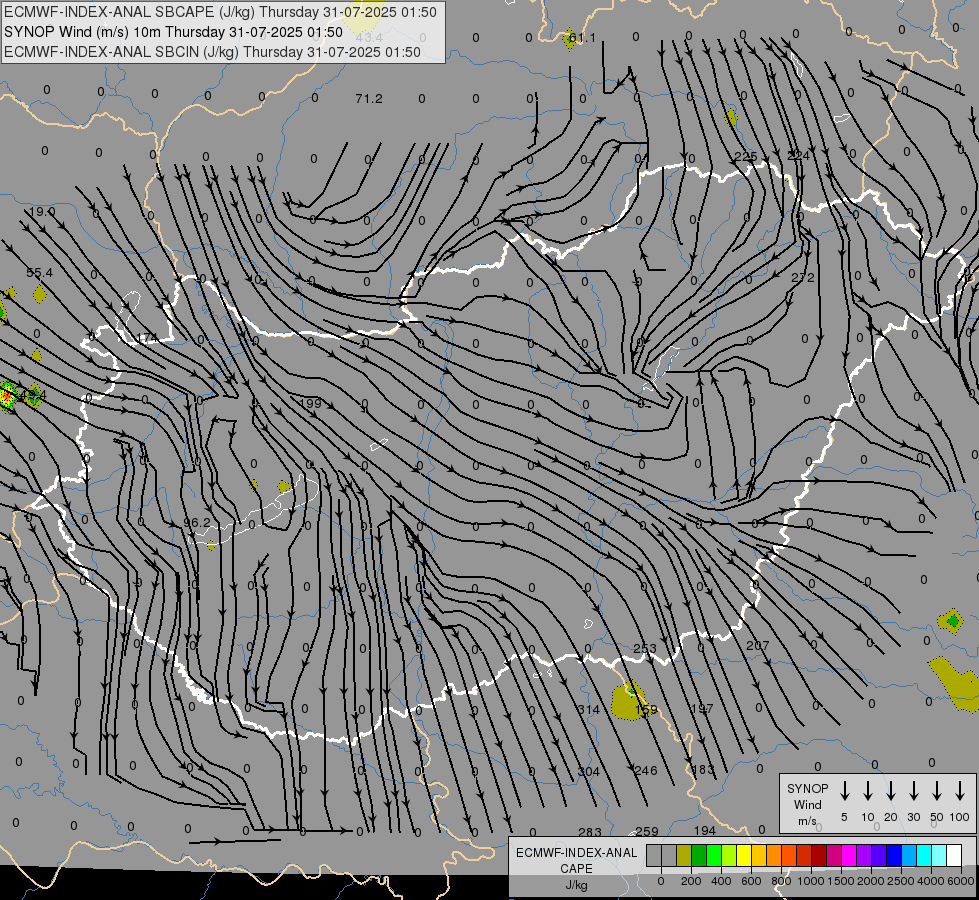Click the 314 value on the map
Screen dimensions: 979x900
click(x=588, y=710)
